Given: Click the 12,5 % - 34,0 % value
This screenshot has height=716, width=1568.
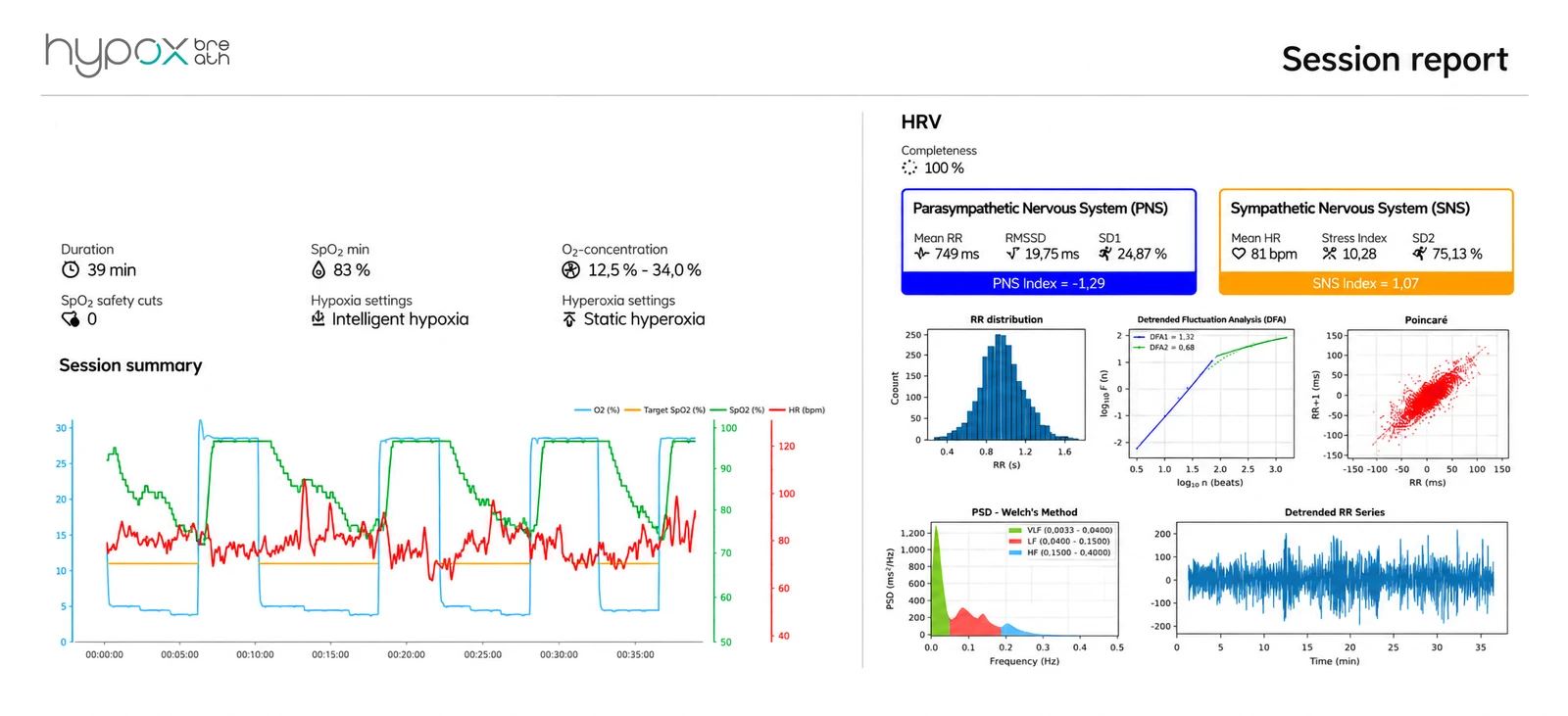Looking at the screenshot, I should coord(645,270).
